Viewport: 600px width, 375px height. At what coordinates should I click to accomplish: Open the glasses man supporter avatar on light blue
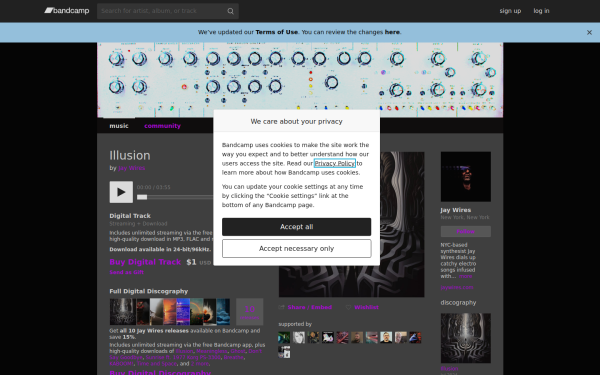[386, 338]
